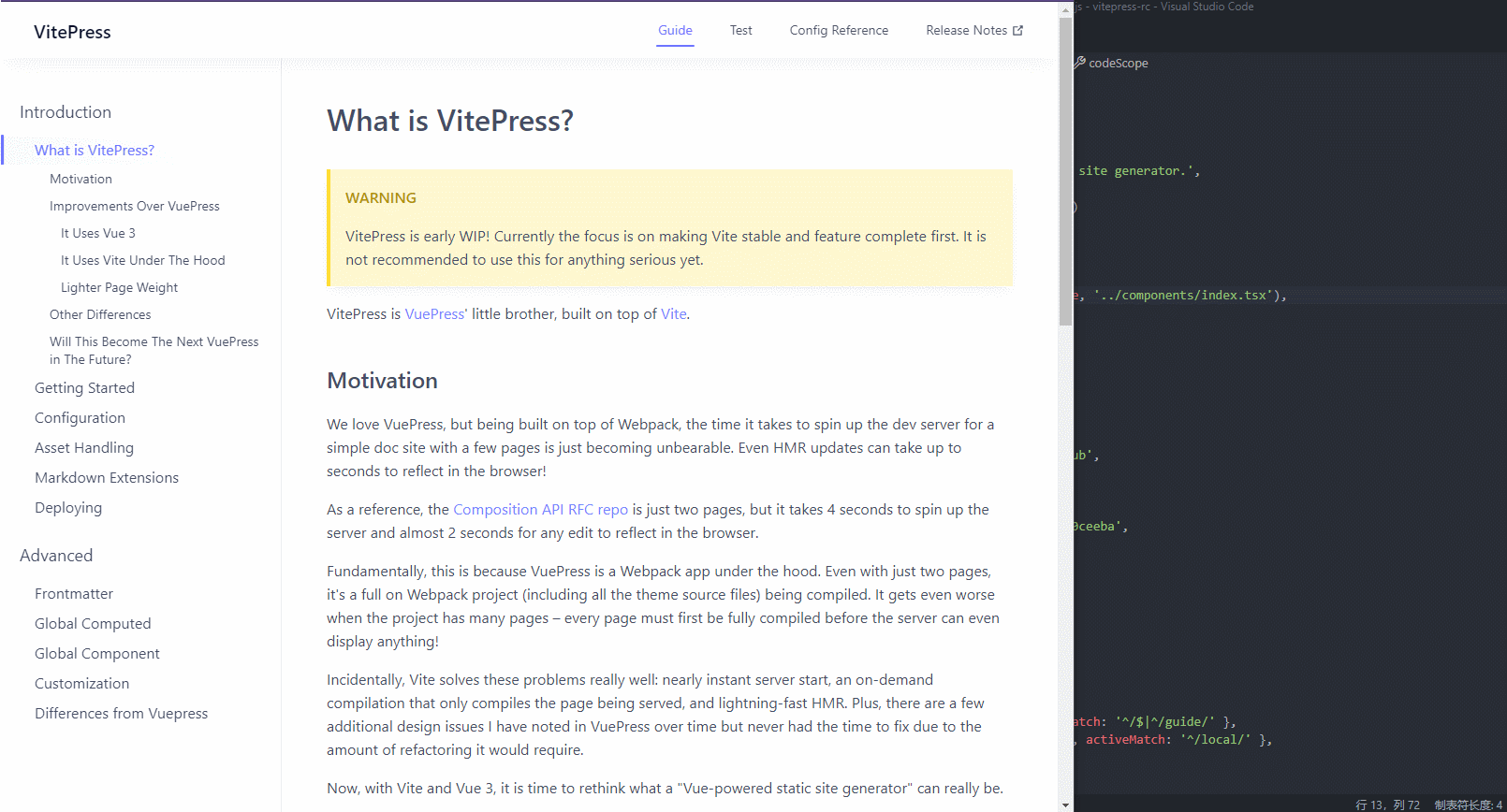Screen dimensions: 1507x812
Task: Click the VitePress site title logo
Action: point(72,32)
